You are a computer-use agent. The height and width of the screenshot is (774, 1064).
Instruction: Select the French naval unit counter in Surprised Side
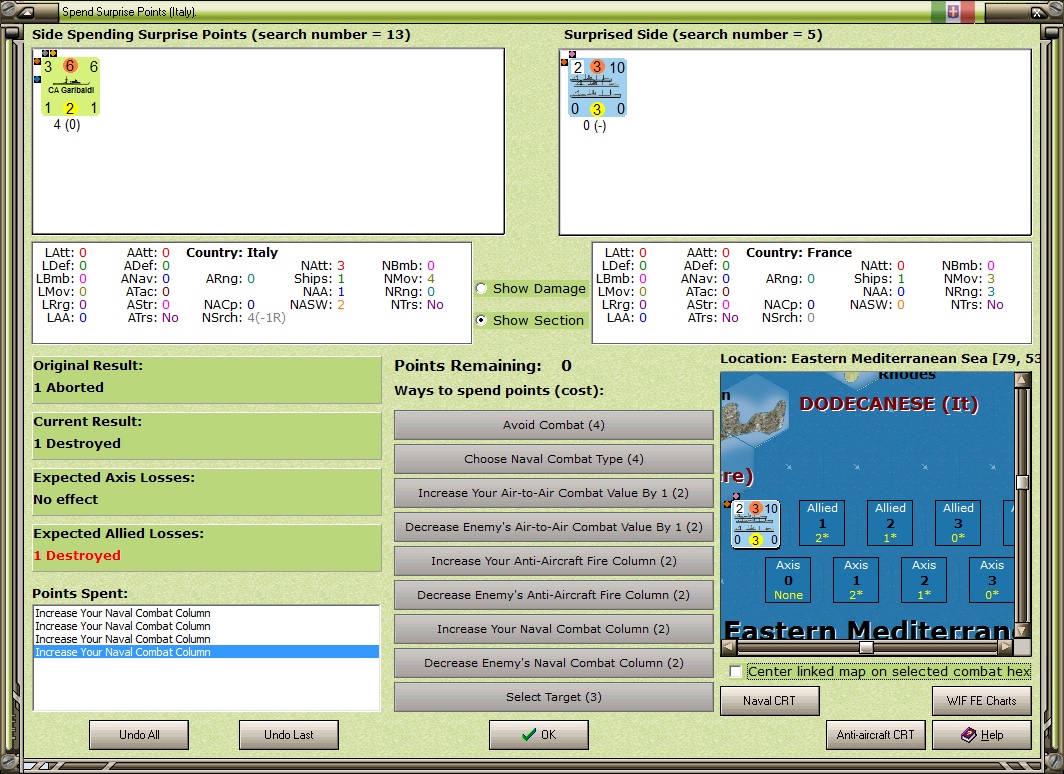click(597, 88)
